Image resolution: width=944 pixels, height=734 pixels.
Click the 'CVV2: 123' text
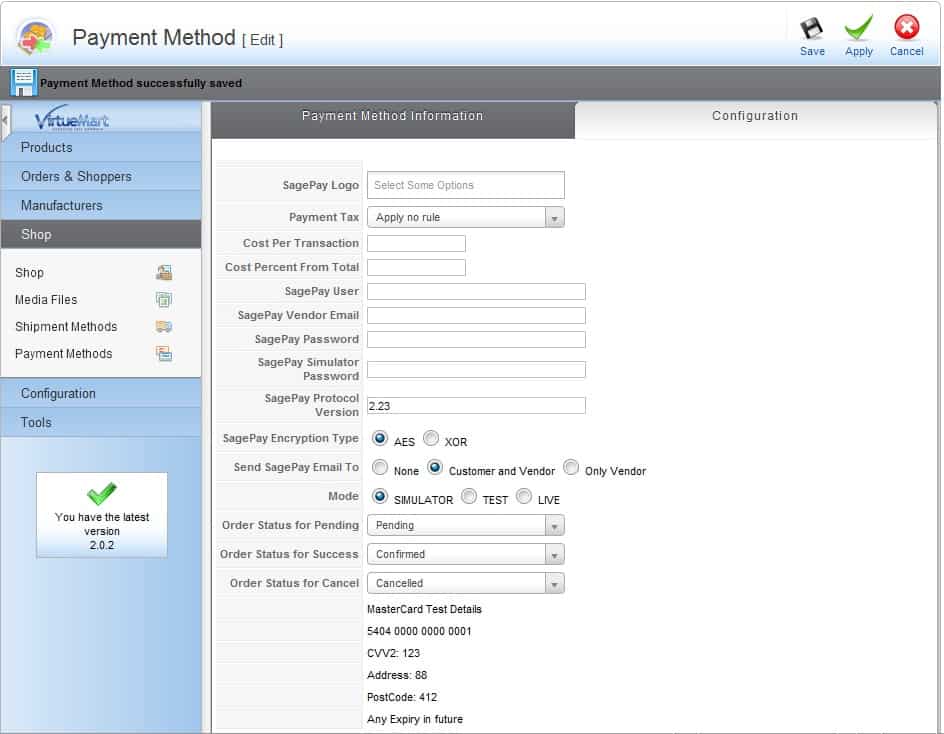[x=393, y=653]
